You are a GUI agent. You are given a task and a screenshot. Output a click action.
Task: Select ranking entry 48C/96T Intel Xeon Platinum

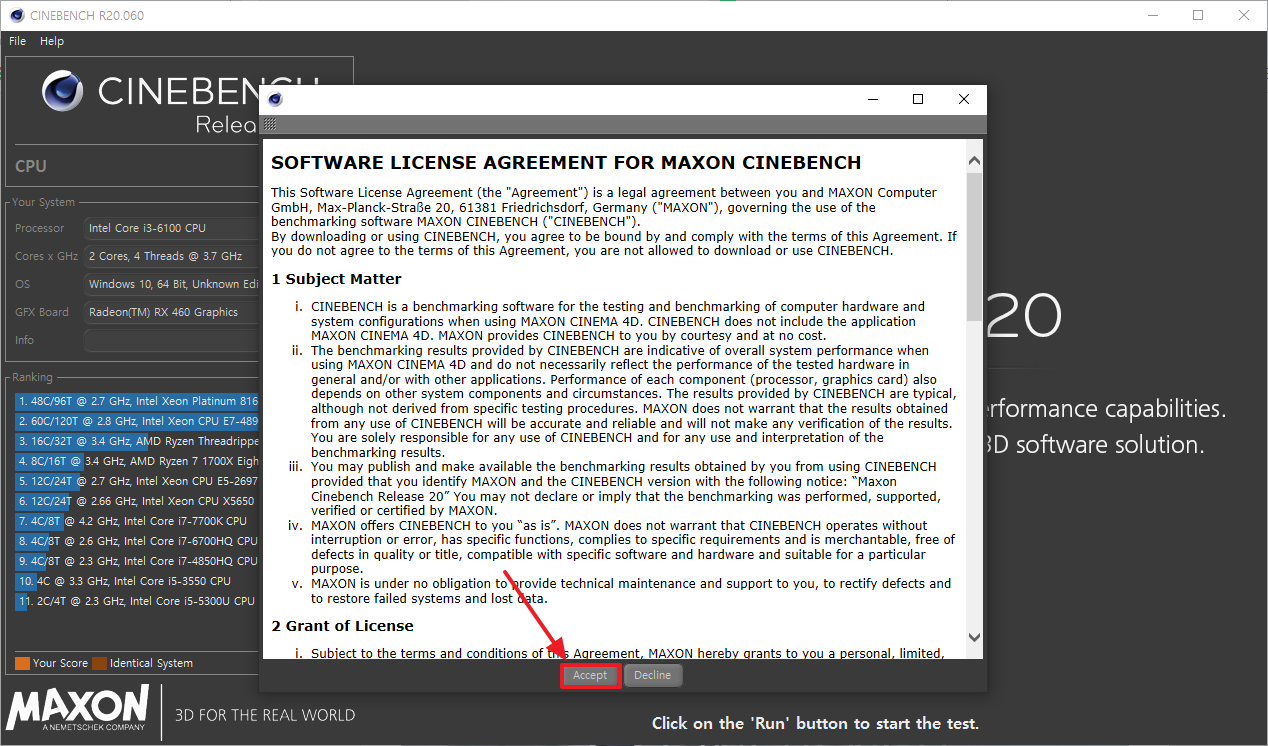click(137, 401)
